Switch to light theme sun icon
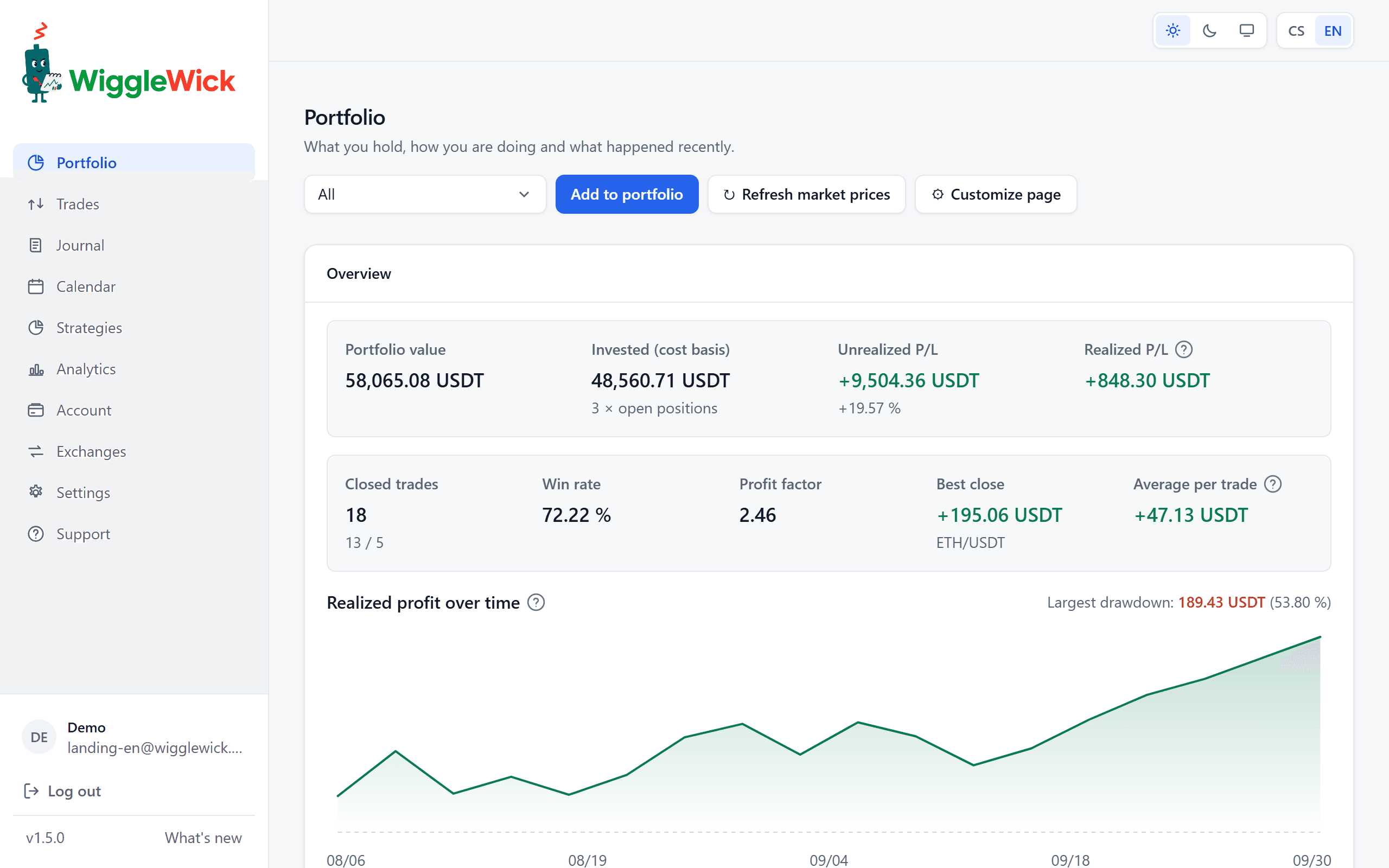Viewport: 1389px width, 868px height. (x=1173, y=30)
